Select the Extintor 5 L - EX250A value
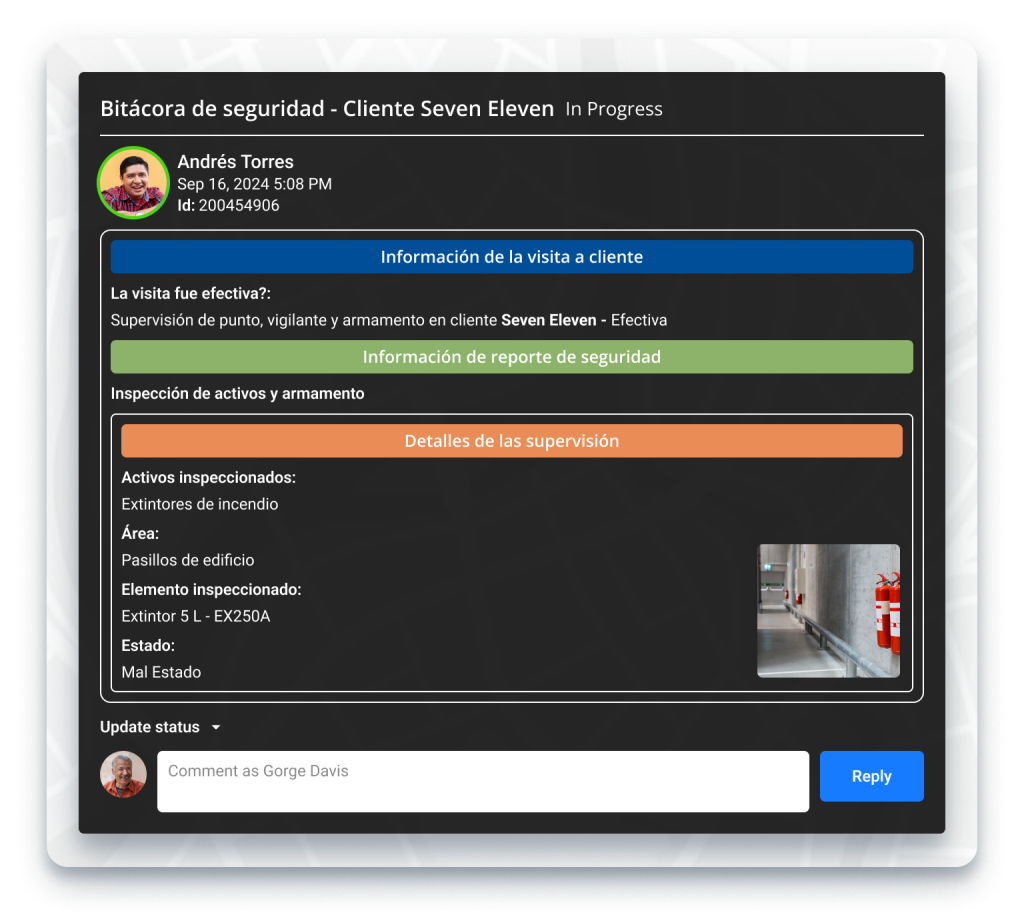This screenshot has width=1024, height=923. pos(195,617)
